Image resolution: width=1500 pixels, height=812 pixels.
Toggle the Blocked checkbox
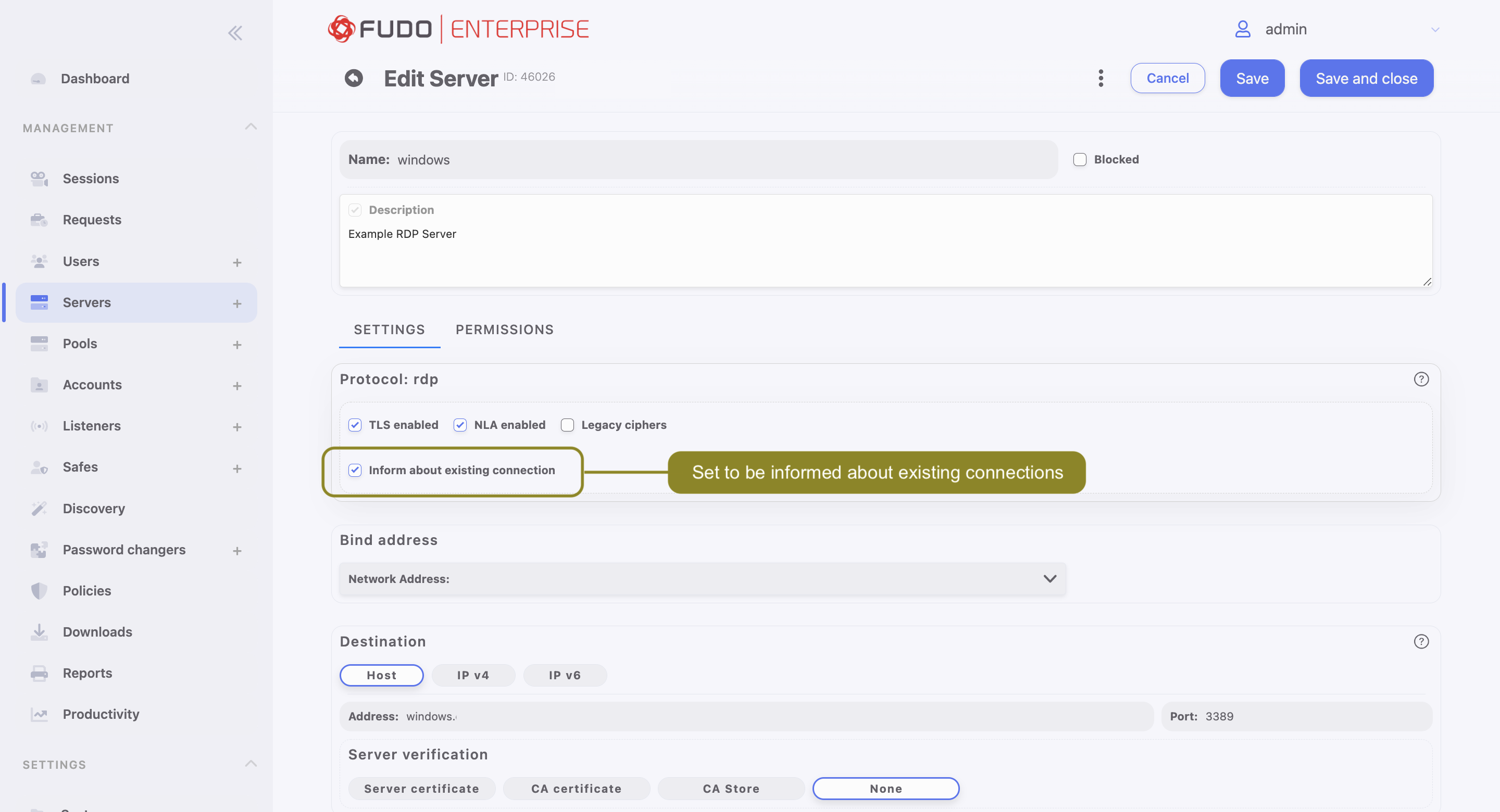point(1080,159)
